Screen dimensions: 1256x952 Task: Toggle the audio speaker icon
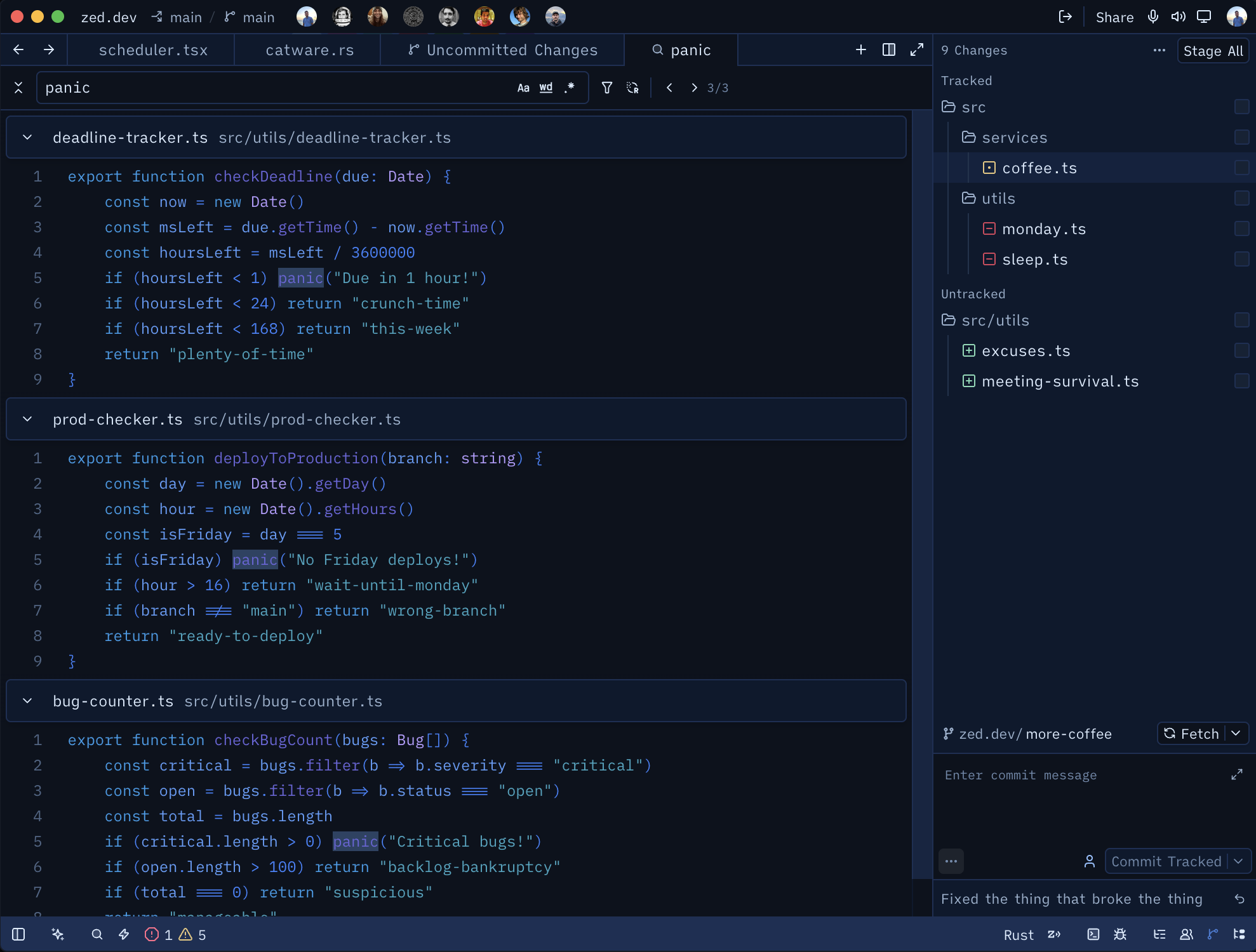(1179, 17)
